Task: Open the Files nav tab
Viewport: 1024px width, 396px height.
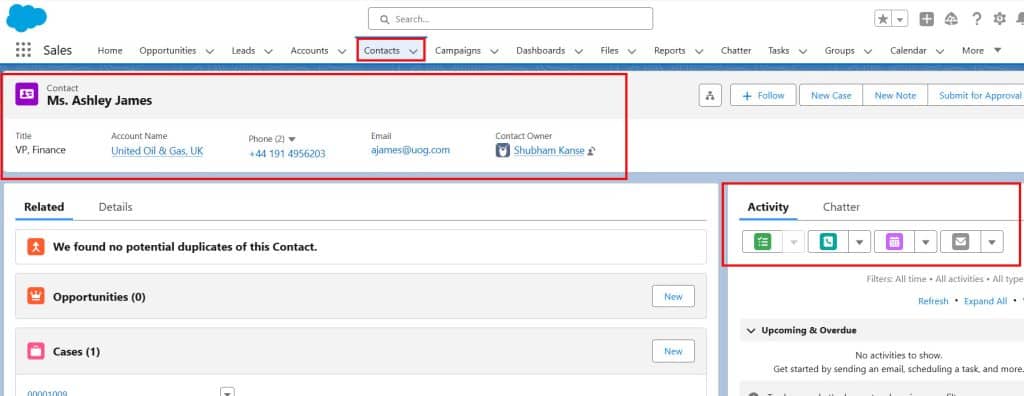Action: pyautogui.click(x=609, y=50)
